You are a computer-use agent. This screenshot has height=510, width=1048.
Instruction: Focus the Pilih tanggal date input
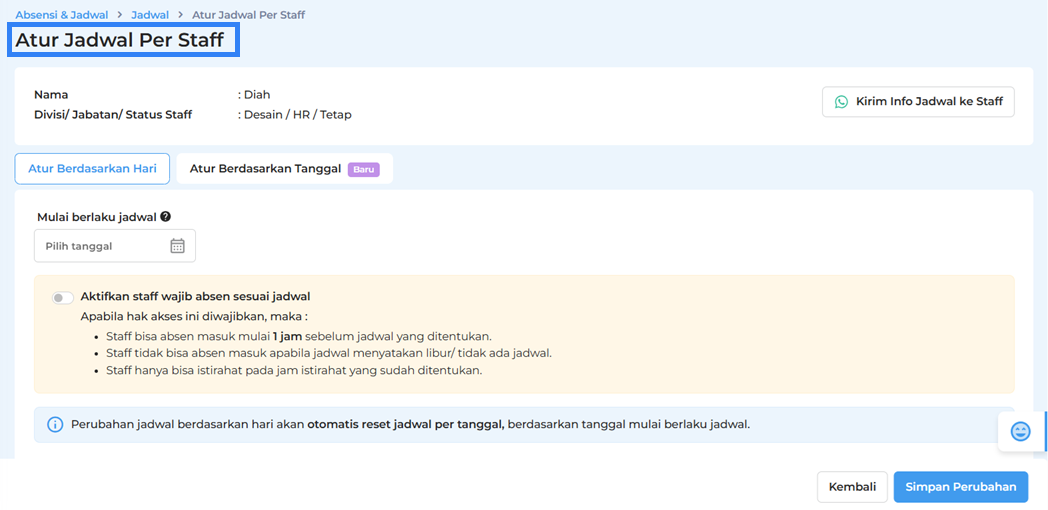pos(100,246)
